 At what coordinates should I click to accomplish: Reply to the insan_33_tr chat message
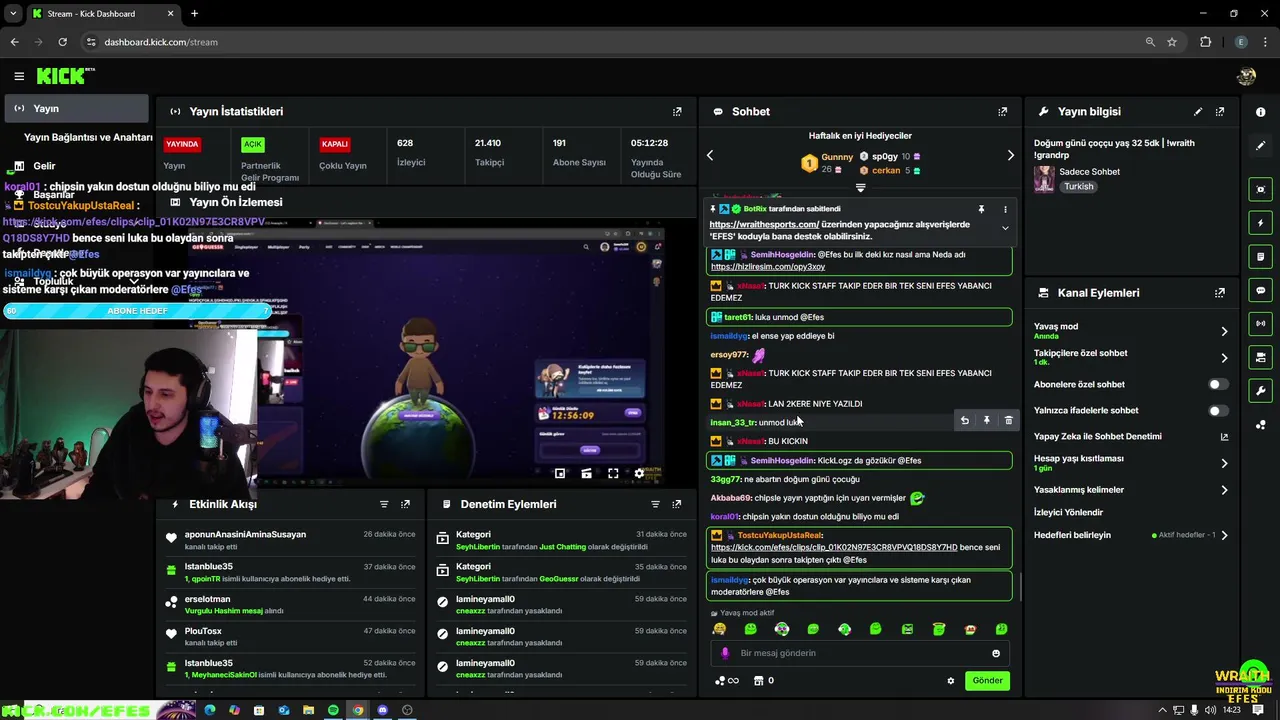click(x=964, y=421)
